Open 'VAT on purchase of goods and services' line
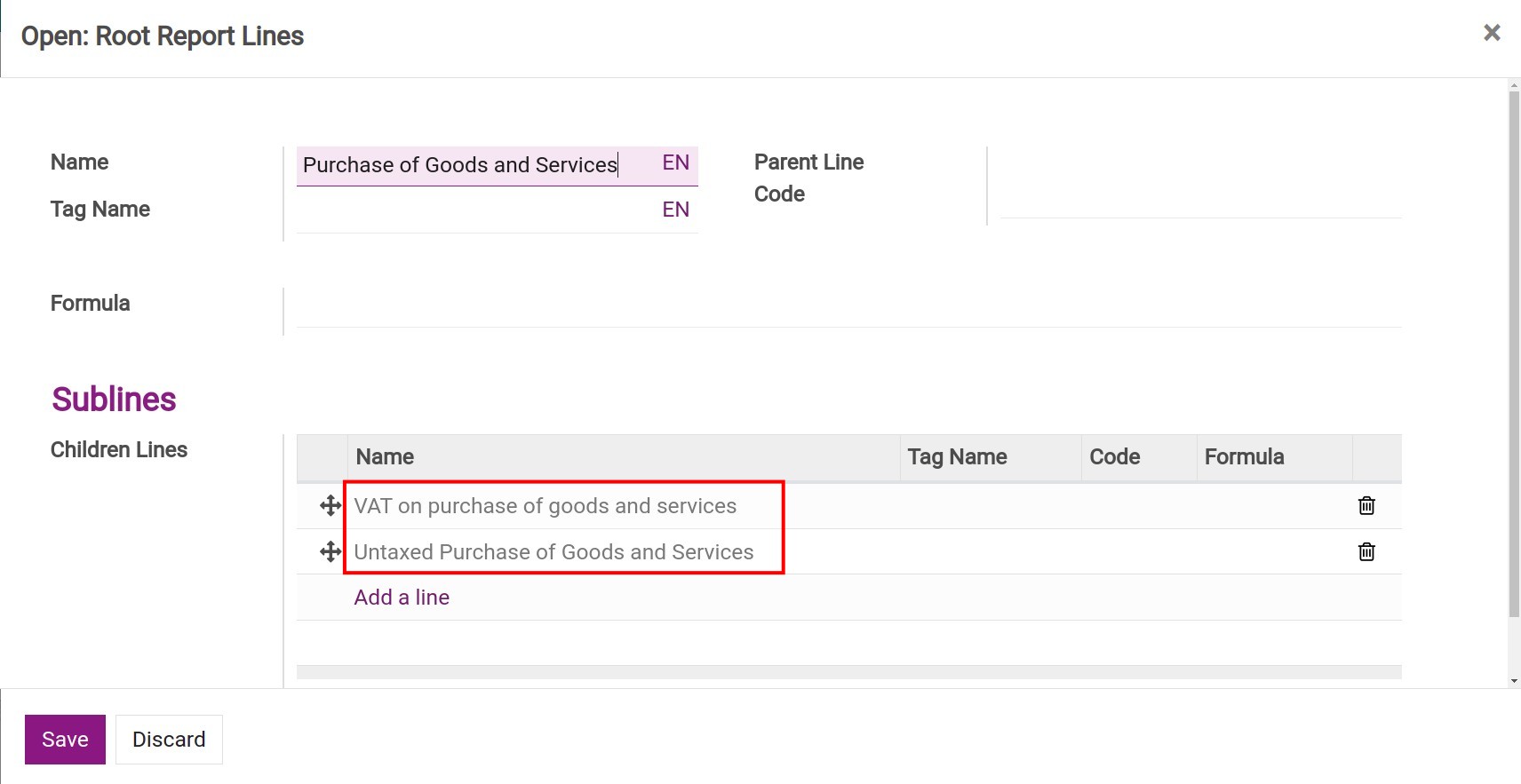The image size is (1521, 784). point(545,506)
